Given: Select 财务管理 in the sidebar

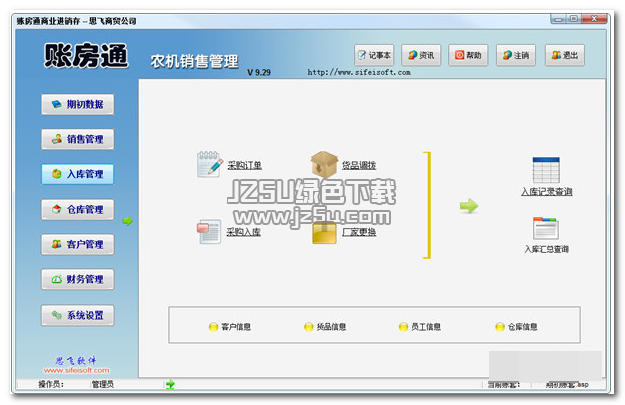Looking at the screenshot, I should 77,279.
